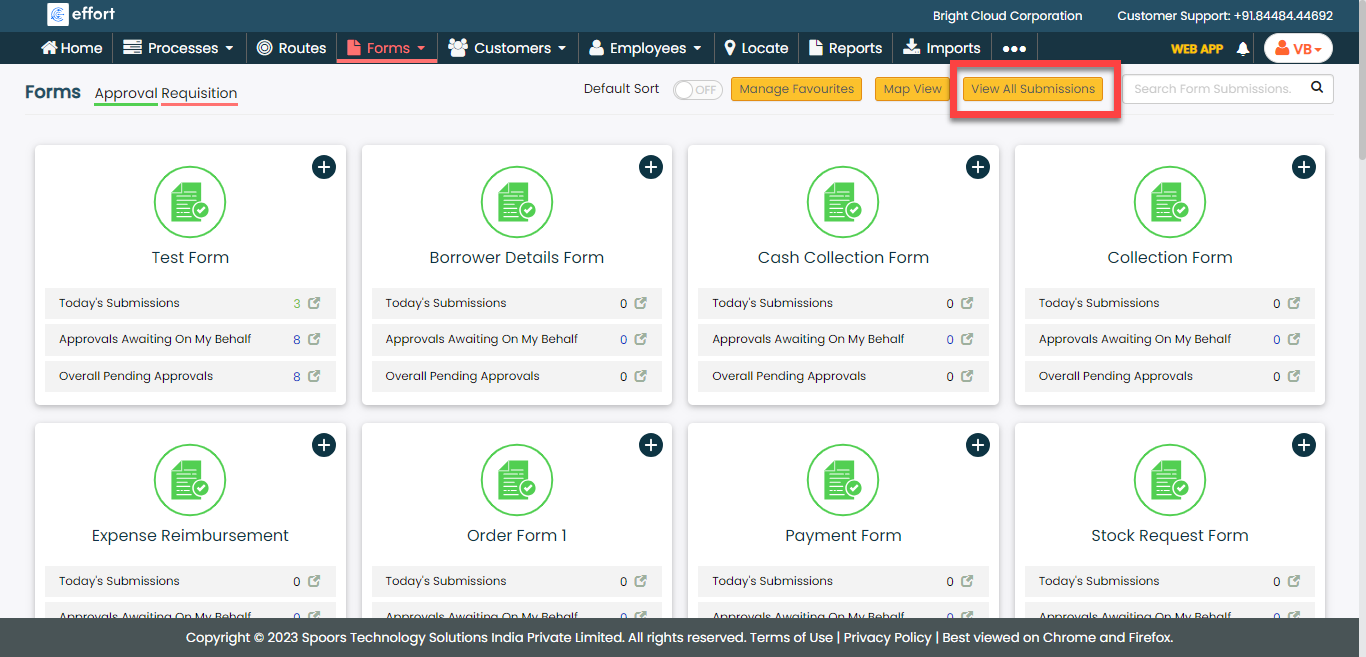Click plus icon on Test Form card
Viewport: 1366px width, 657px height.
point(324,167)
